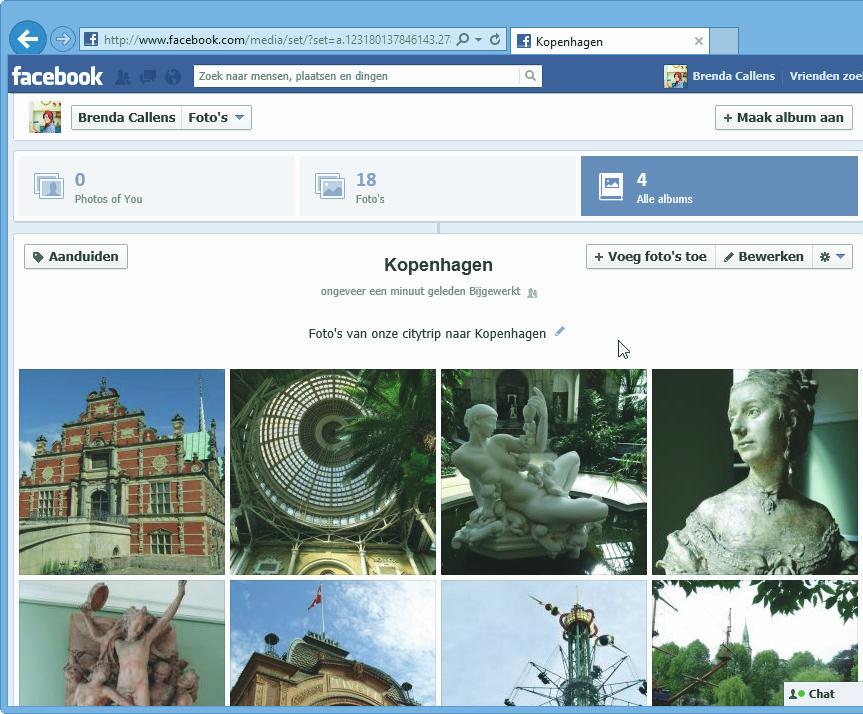
Task: Open the white marble reclining statue photo
Action: (x=544, y=472)
